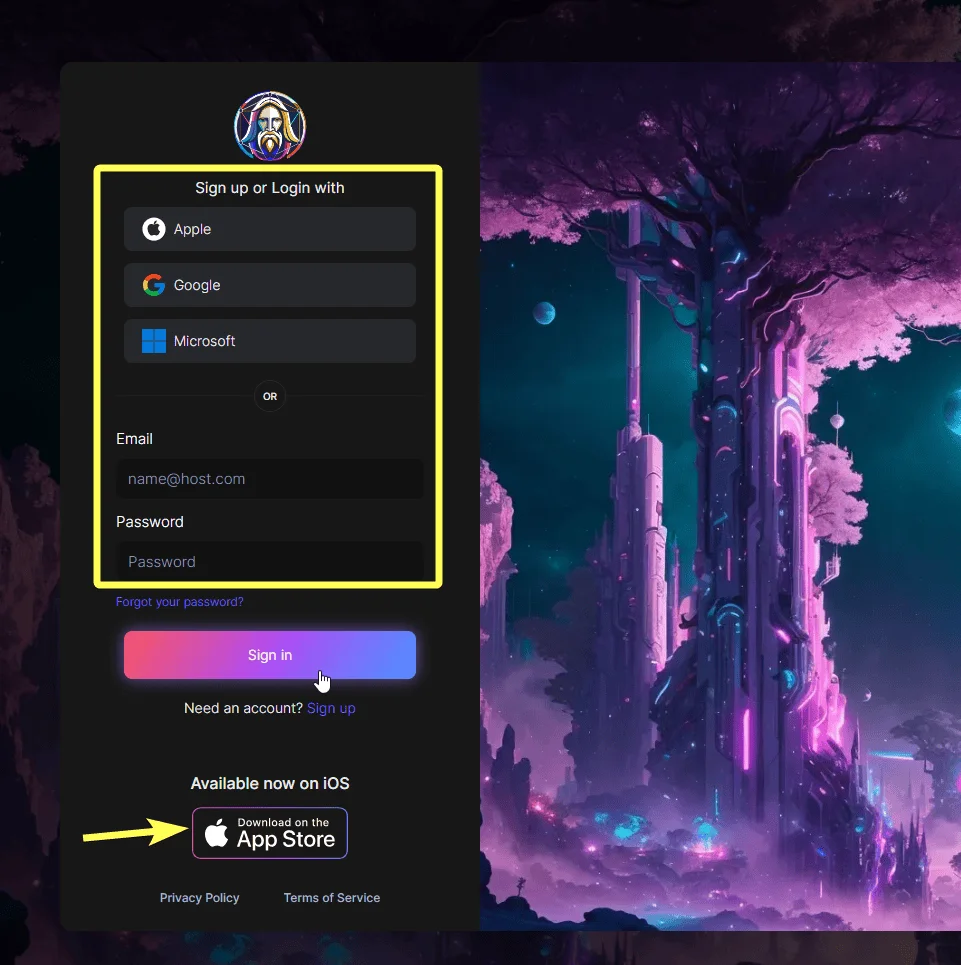Click the Google G icon
The width and height of the screenshot is (961, 965).
coord(154,285)
